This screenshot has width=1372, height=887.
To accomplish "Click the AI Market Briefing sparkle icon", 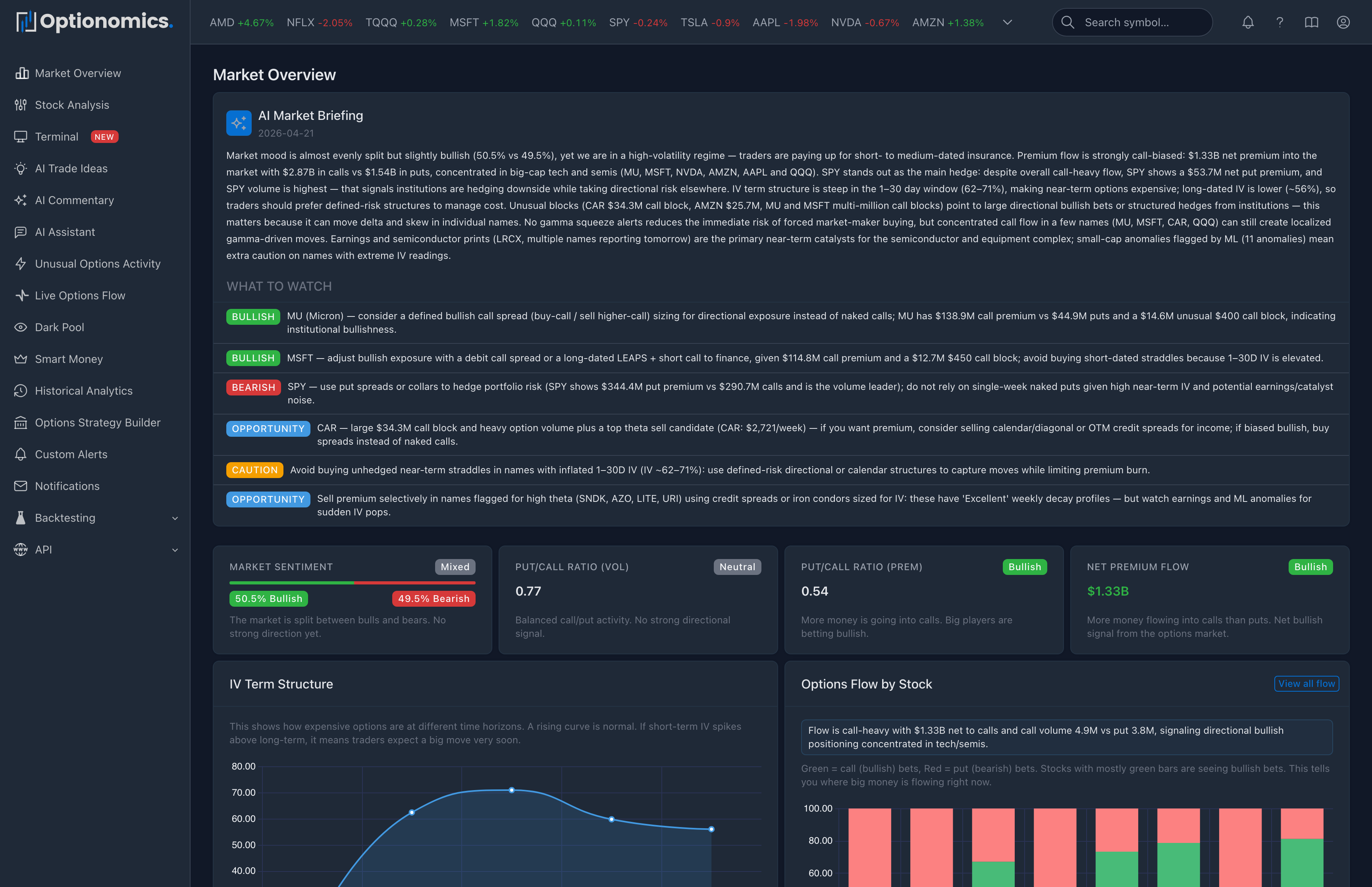I will [238, 123].
